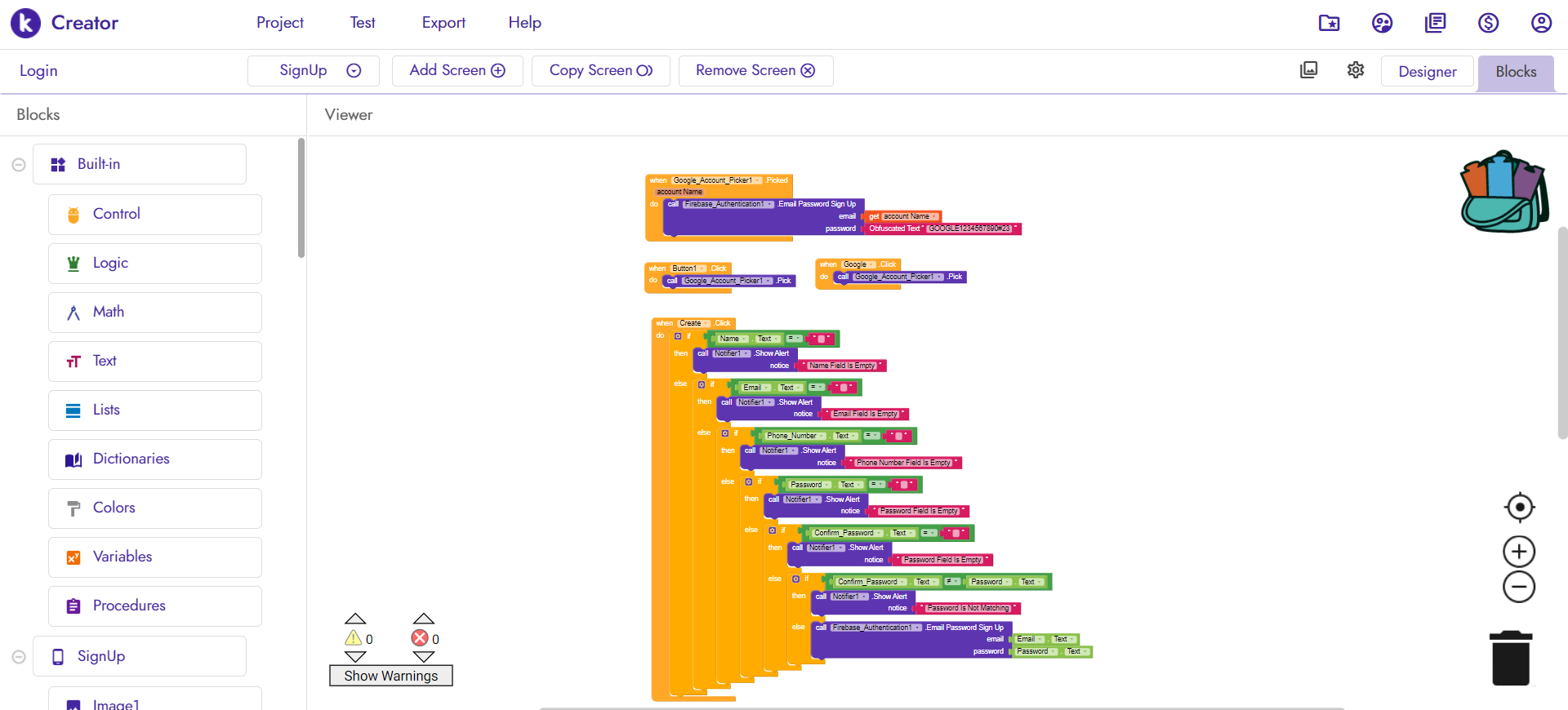
Task: Open the Colors blocks category
Action: (x=155, y=508)
